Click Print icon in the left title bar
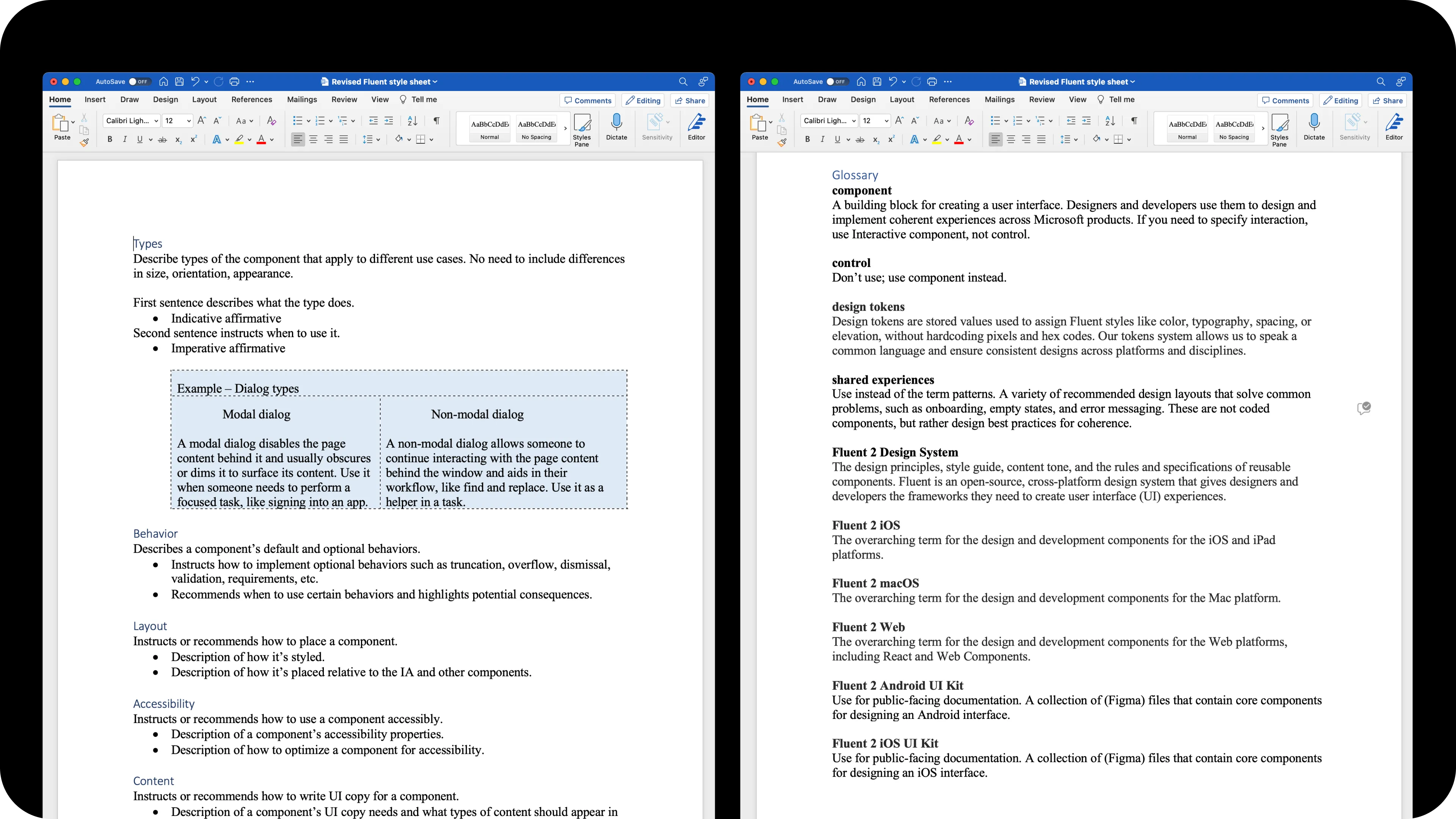 tap(235, 82)
